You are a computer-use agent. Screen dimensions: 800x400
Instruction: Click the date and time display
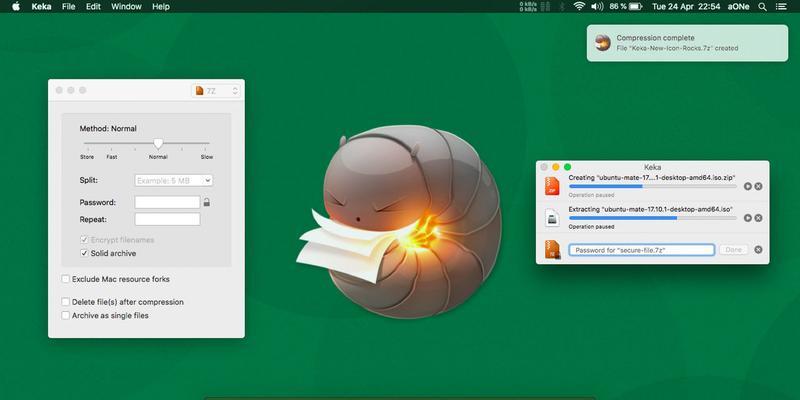pos(686,7)
